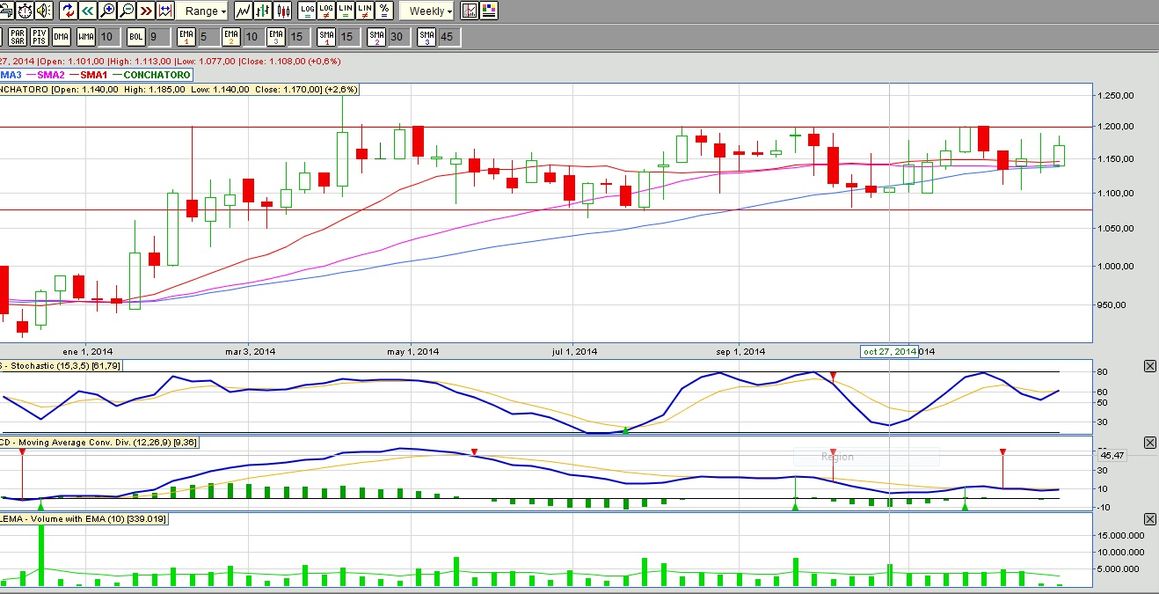The width and height of the screenshot is (1159, 594).
Task: Toggle Bollinger bands BOL button
Action: 136,37
